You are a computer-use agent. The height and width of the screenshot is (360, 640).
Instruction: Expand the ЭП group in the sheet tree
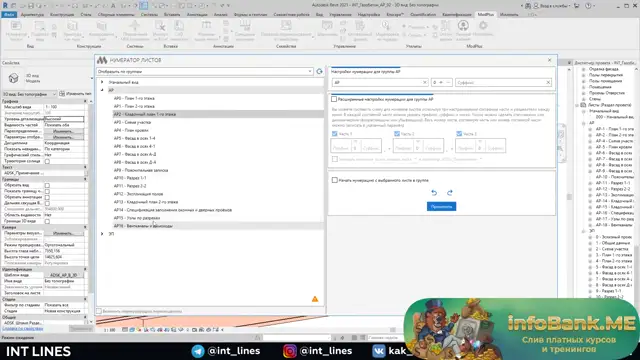(x=102, y=234)
